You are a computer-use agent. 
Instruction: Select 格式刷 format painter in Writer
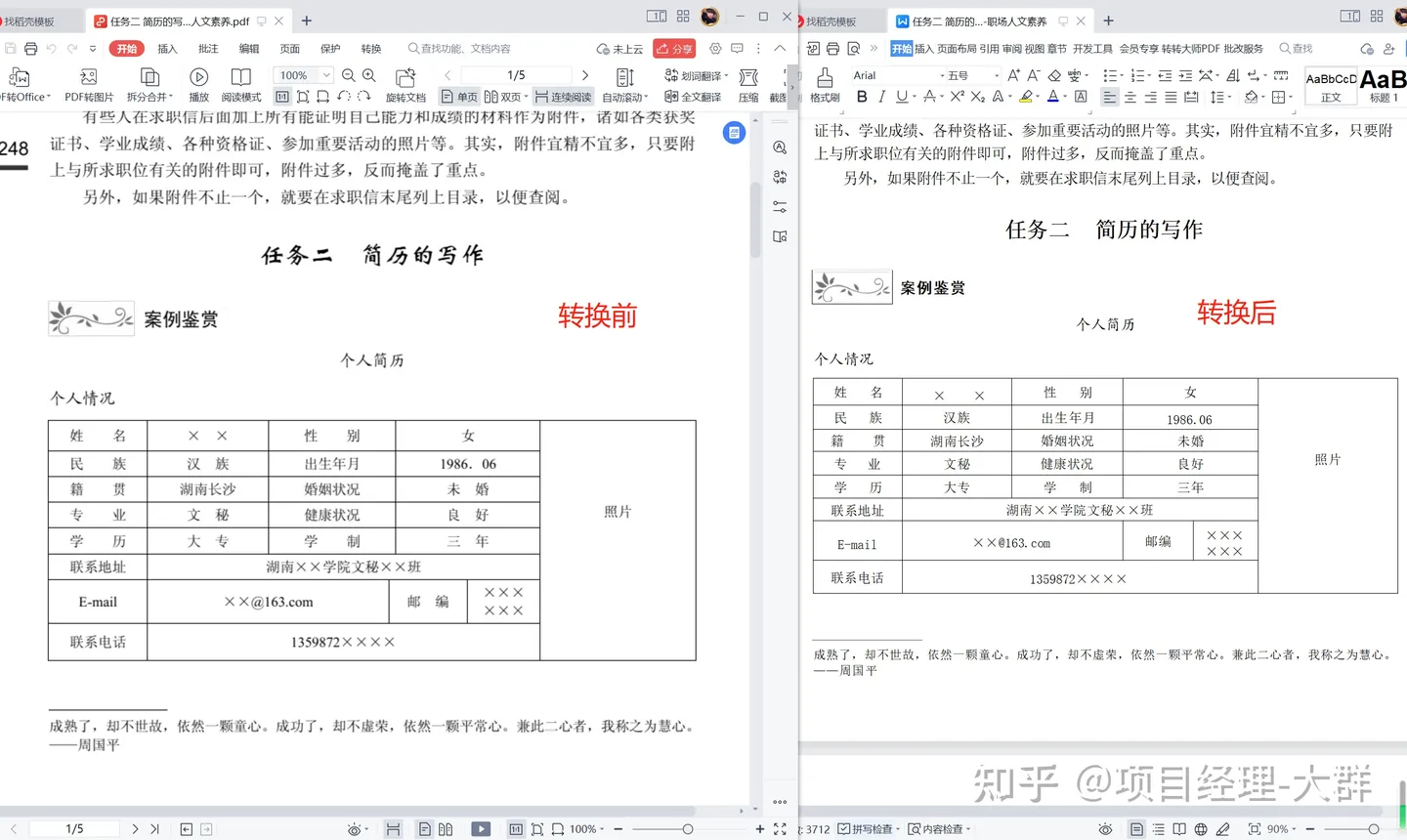point(825,85)
